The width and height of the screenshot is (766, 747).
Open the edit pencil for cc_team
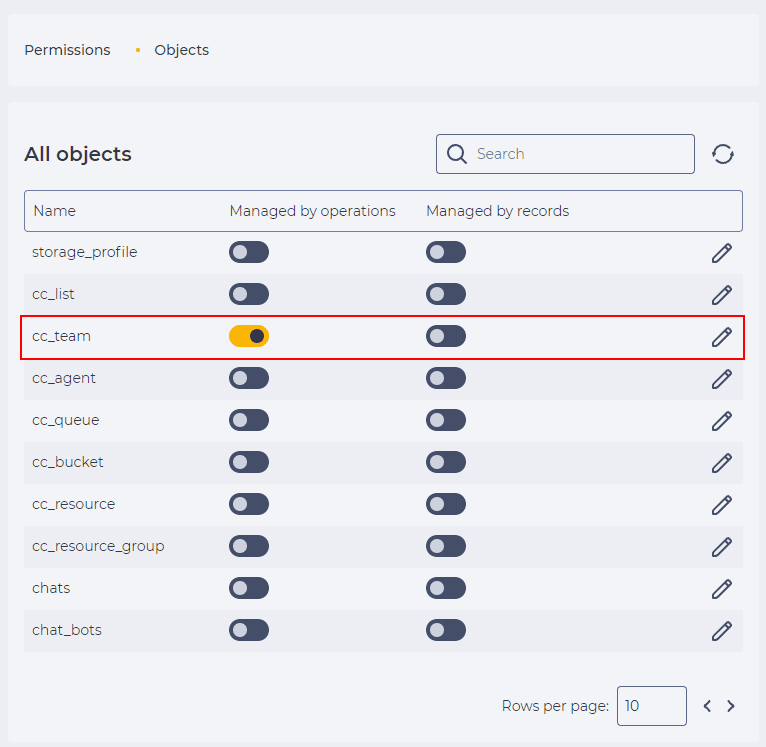[x=722, y=337]
